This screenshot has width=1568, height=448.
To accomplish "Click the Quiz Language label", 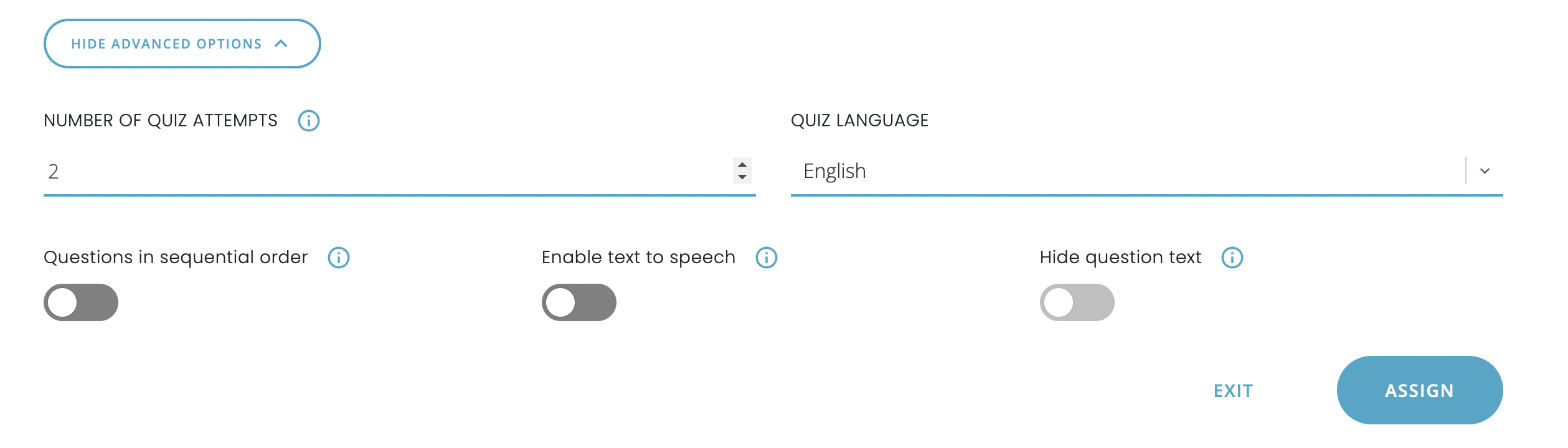I will pyautogui.click(x=859, y=121).
